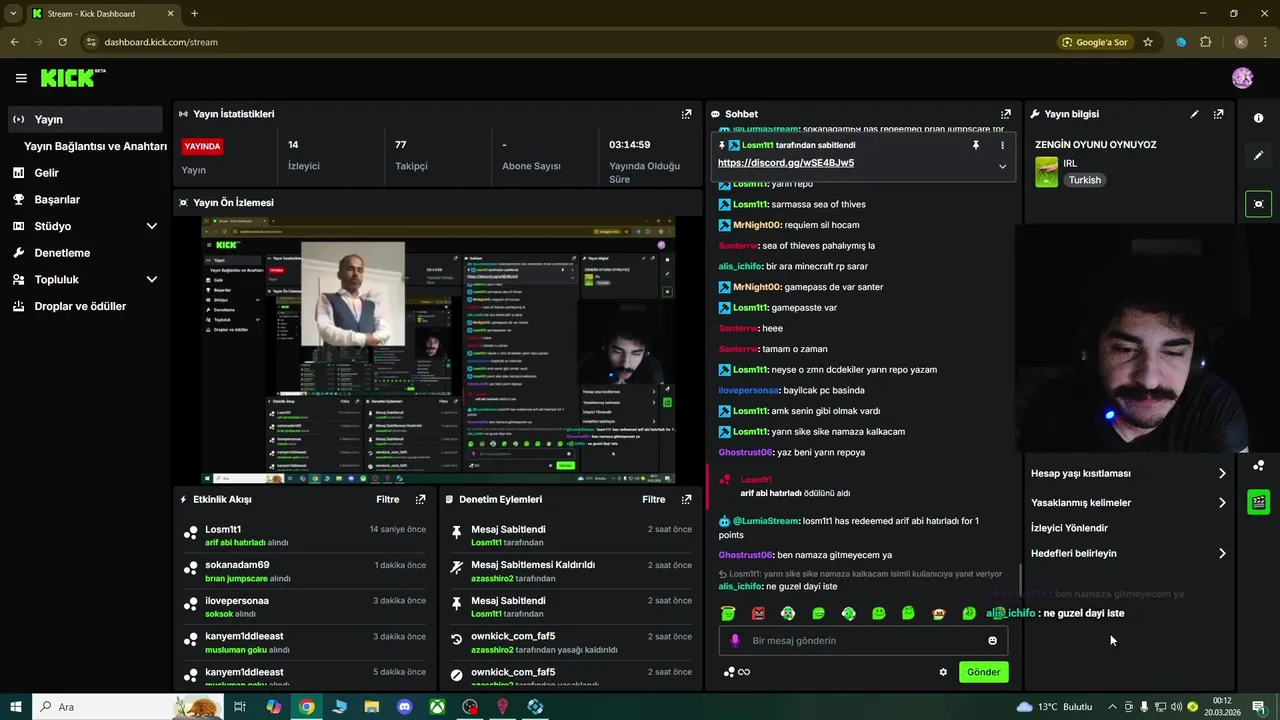Image resolution: width=1280 pixels, height=720 pixels.
Task: Show hidden system tray icons
Action: [x=1112, y=707]
